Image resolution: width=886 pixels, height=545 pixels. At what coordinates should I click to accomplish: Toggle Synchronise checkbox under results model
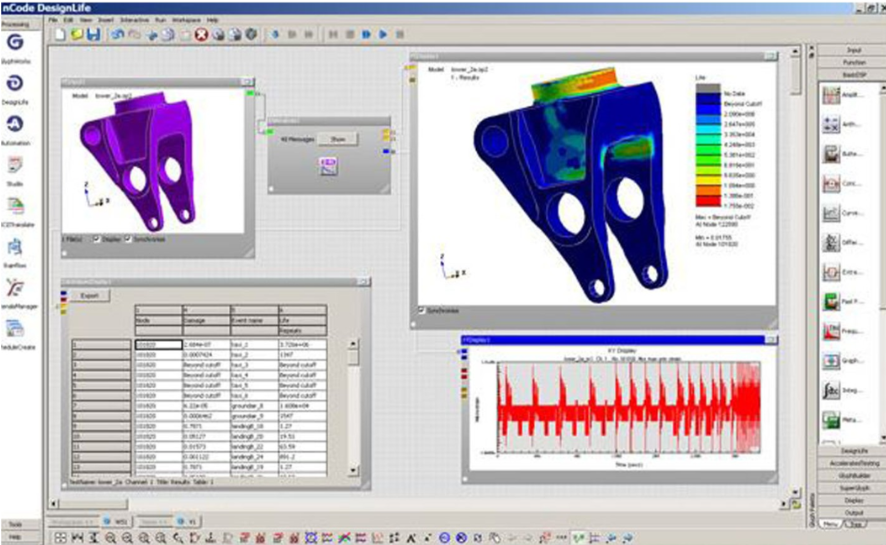(x=421, y=310)
